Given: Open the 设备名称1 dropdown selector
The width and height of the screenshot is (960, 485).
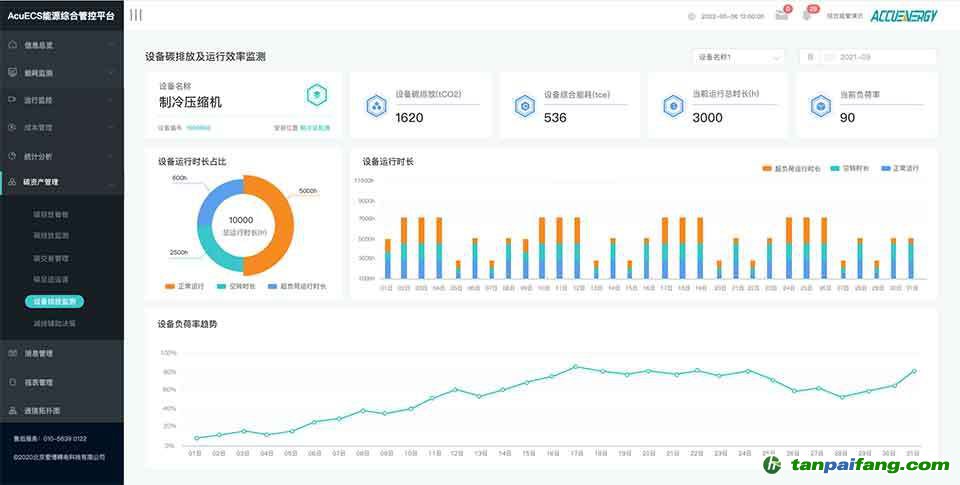Looking at the screenshot, I should pos(737,58).
